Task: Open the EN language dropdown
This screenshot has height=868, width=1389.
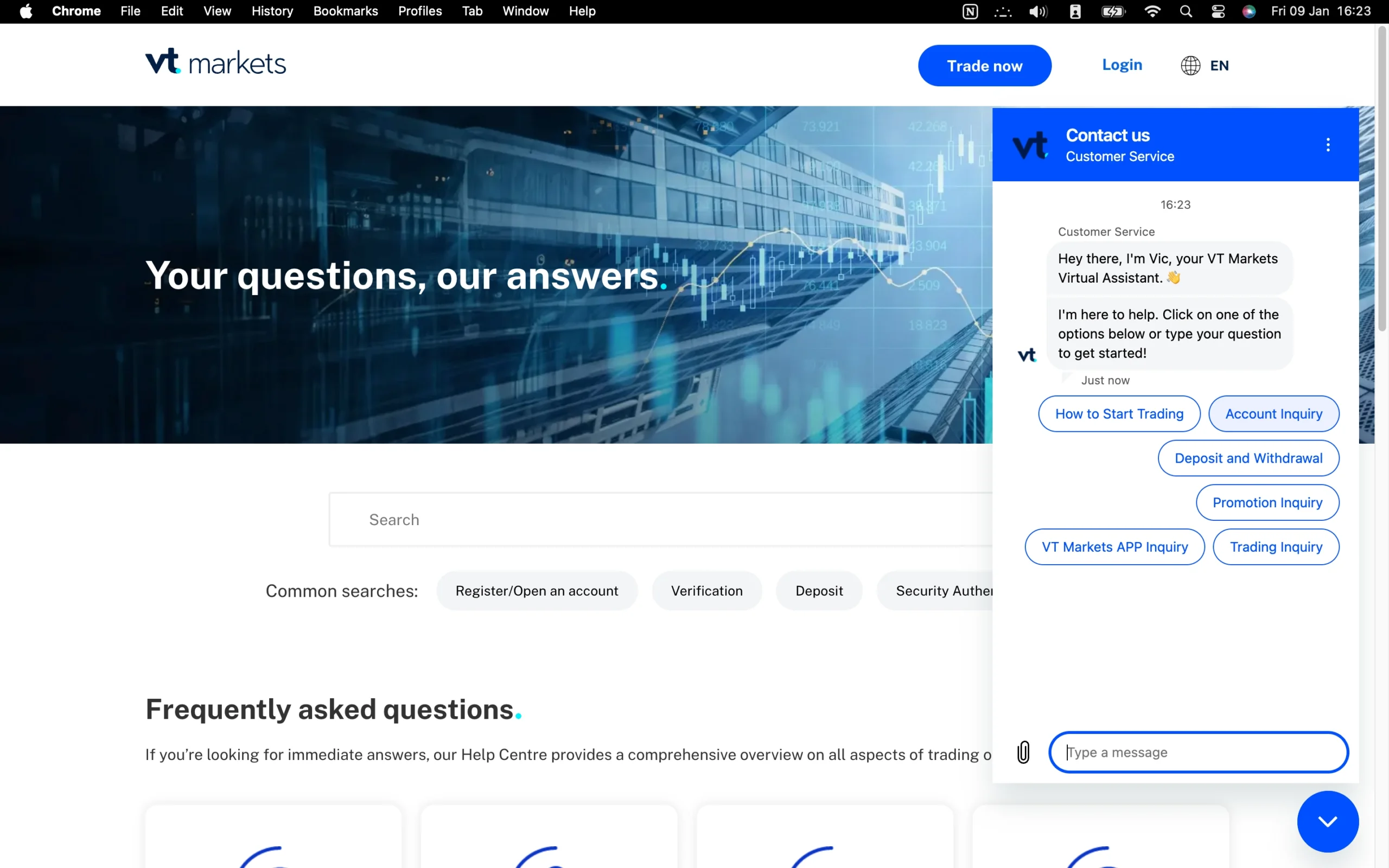Action: 1219,66
